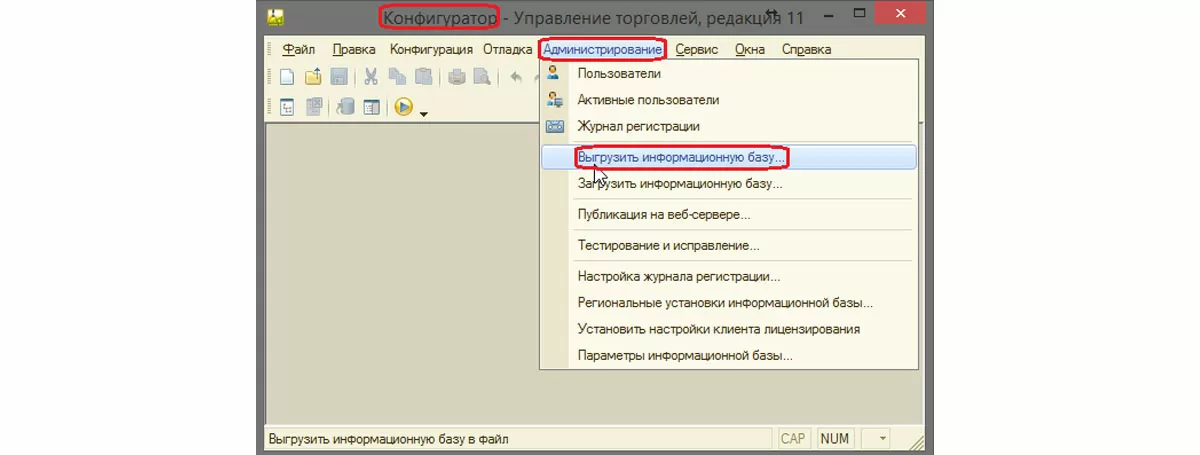The image size is (1200, 455).
Task: Click the application icon in the title bar
Action: [x=275, y=16]
